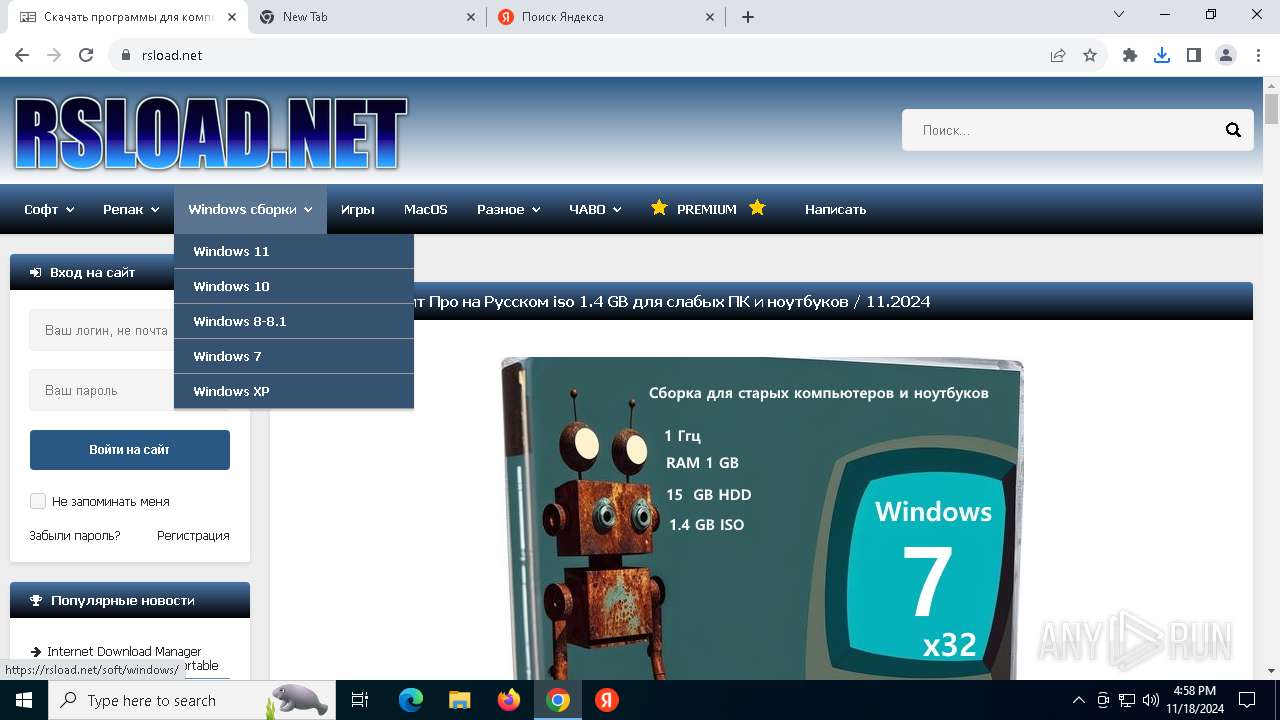Select Windows 8-8.1 from the dropdown
This screenshot has width=1280, height=720.
tap(294, 321)
